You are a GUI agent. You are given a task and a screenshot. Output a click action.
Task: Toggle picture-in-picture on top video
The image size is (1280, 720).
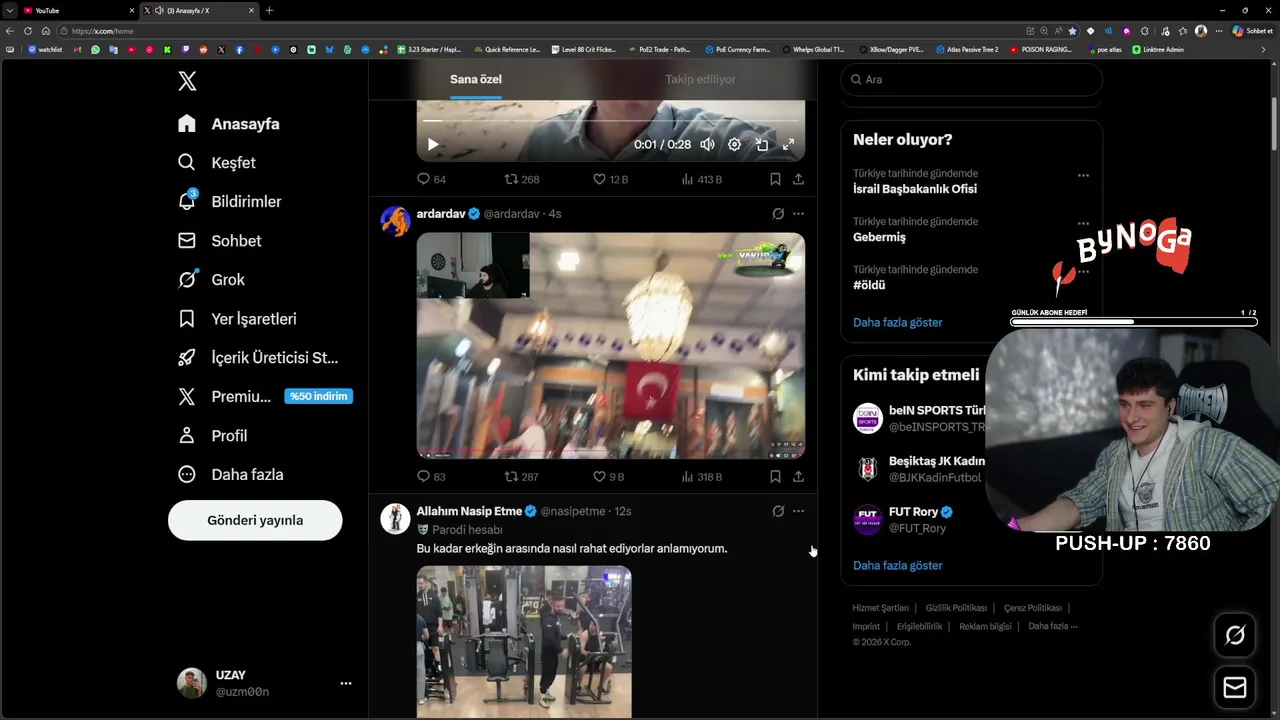761,144
